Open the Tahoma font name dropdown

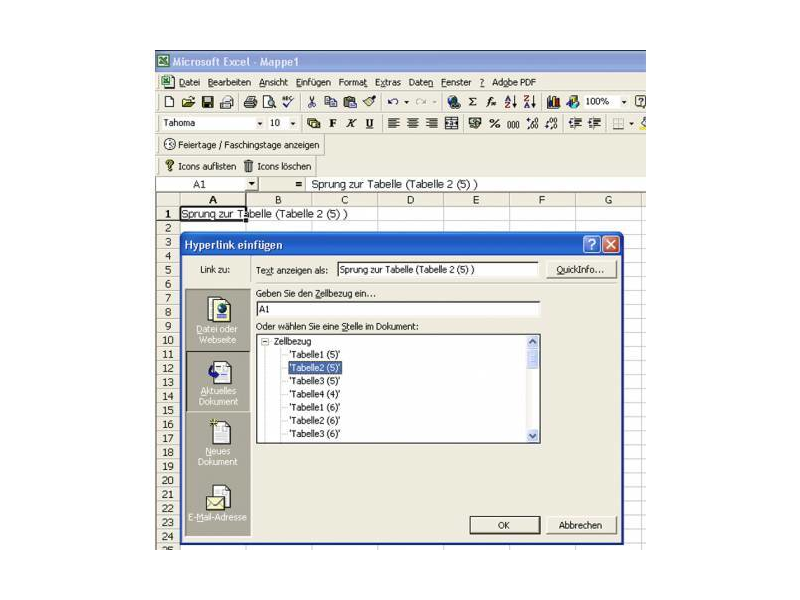pos(260,123)
